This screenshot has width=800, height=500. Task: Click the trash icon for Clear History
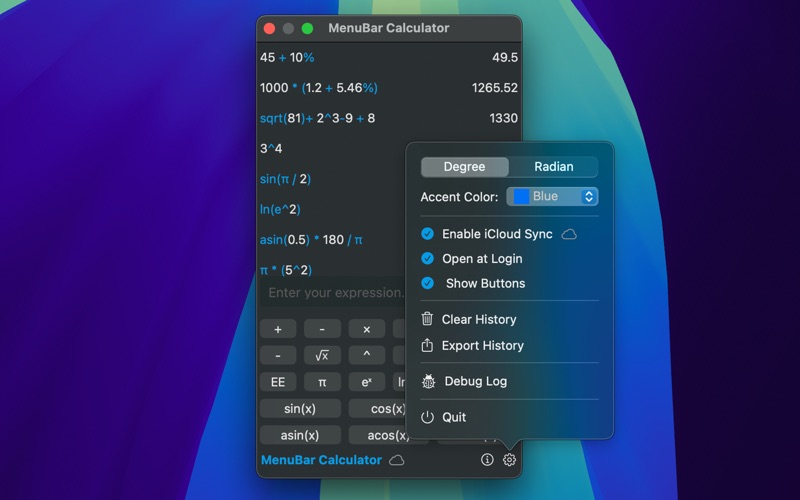click(427, 319)
